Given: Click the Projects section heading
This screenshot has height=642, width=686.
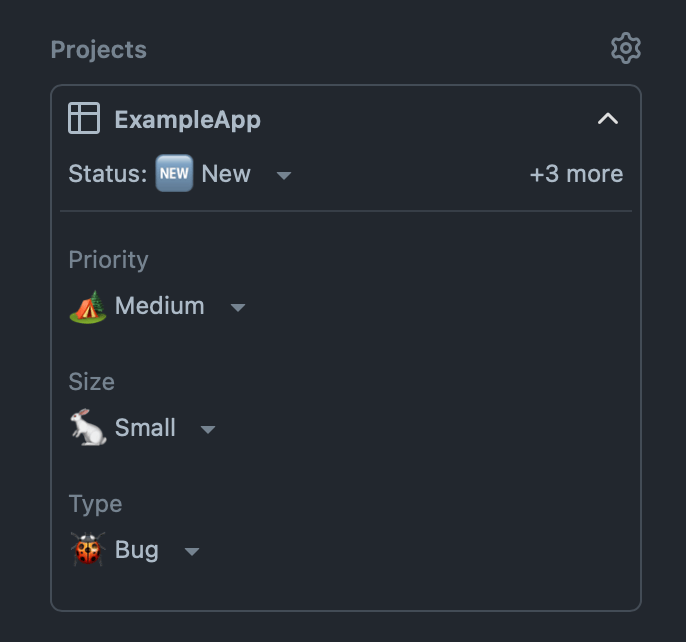Looking at the screenshot, I should pyautogui.click(x=98, y=50).
